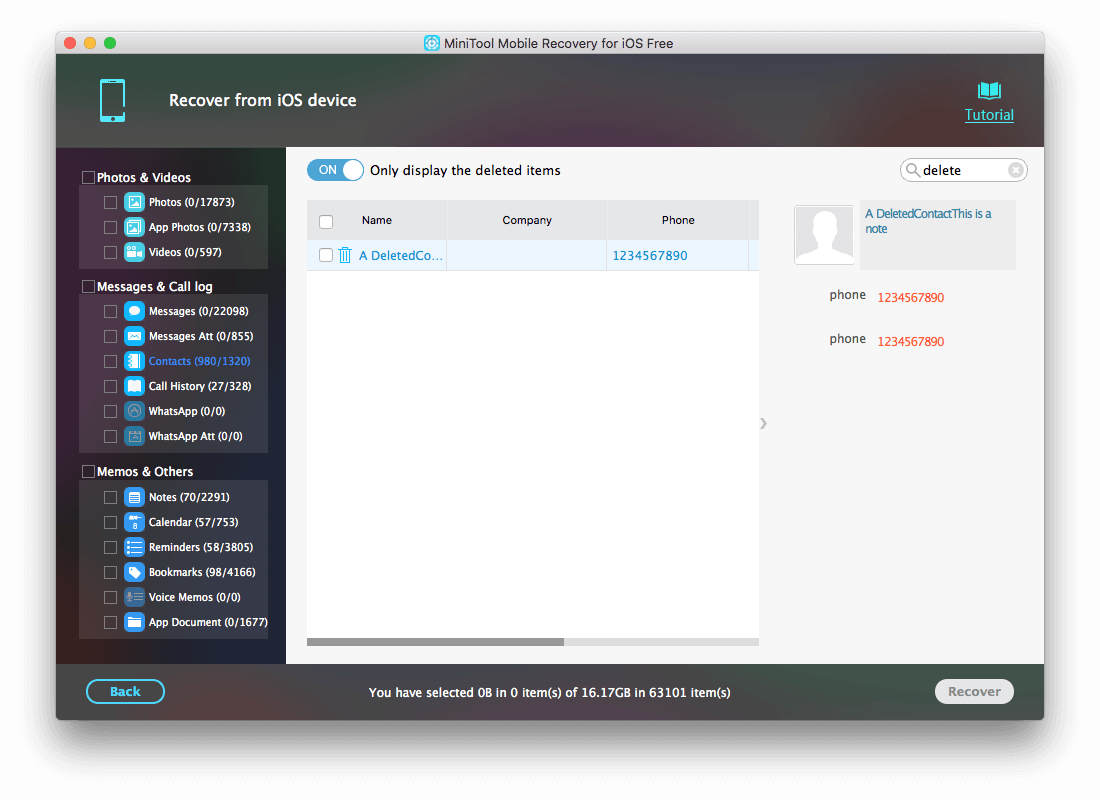Clear the search field with the X icon
The width and height of the screenshot is (1100, 800).
pyautogui.click(x=1015, y=170)
